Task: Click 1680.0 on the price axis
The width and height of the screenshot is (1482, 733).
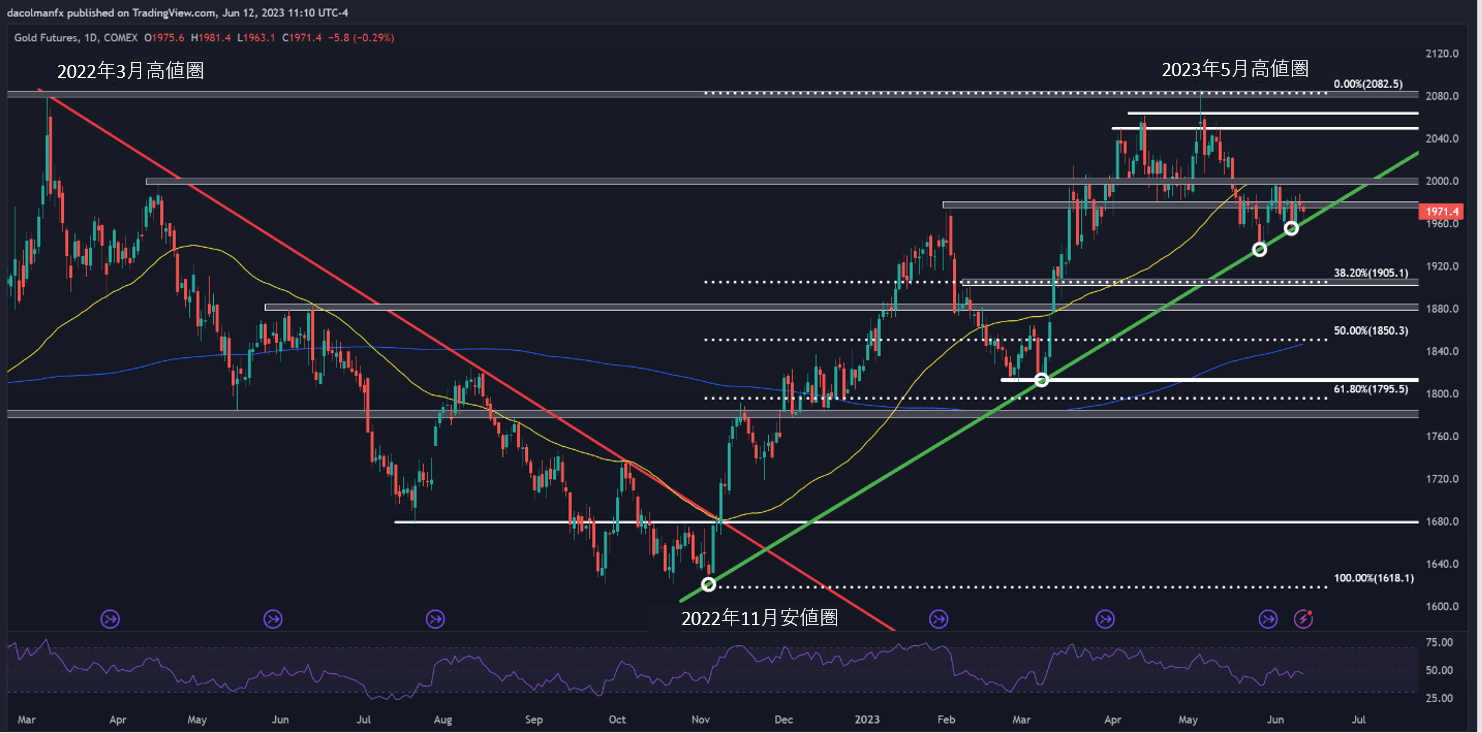Action: 1443,521
